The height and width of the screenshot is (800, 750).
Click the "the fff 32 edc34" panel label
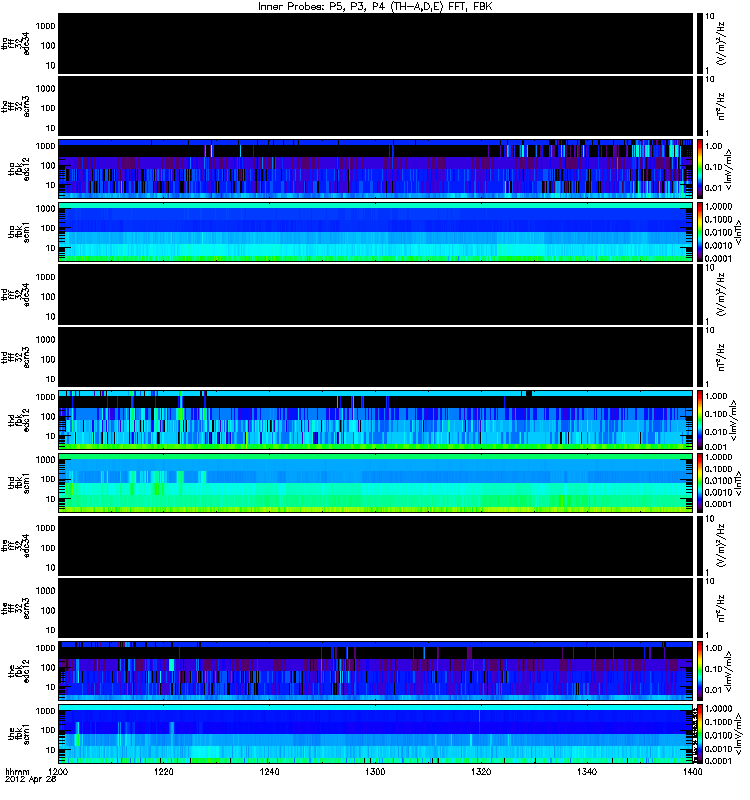coord(16,546)
